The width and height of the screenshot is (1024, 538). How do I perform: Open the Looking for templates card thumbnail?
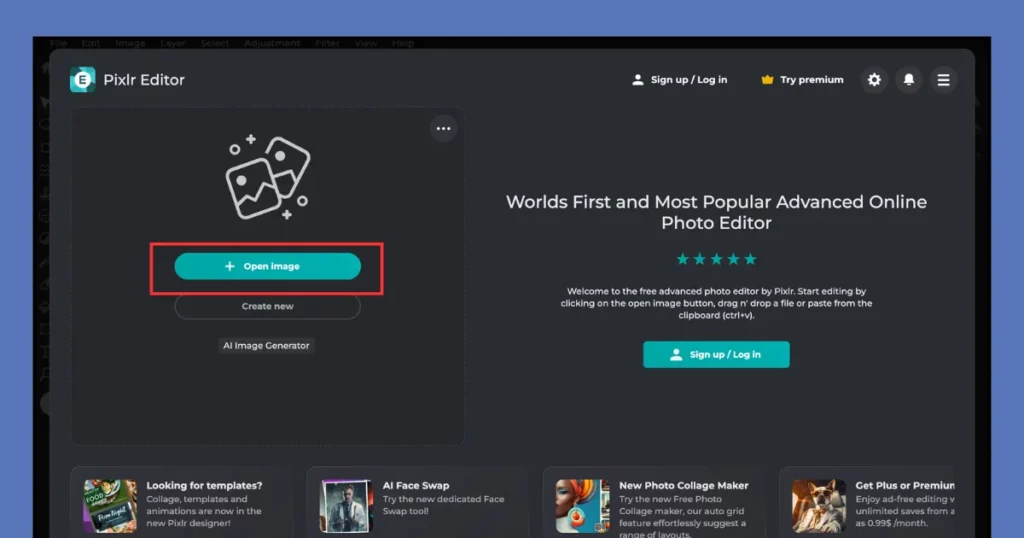click(110, 505)
